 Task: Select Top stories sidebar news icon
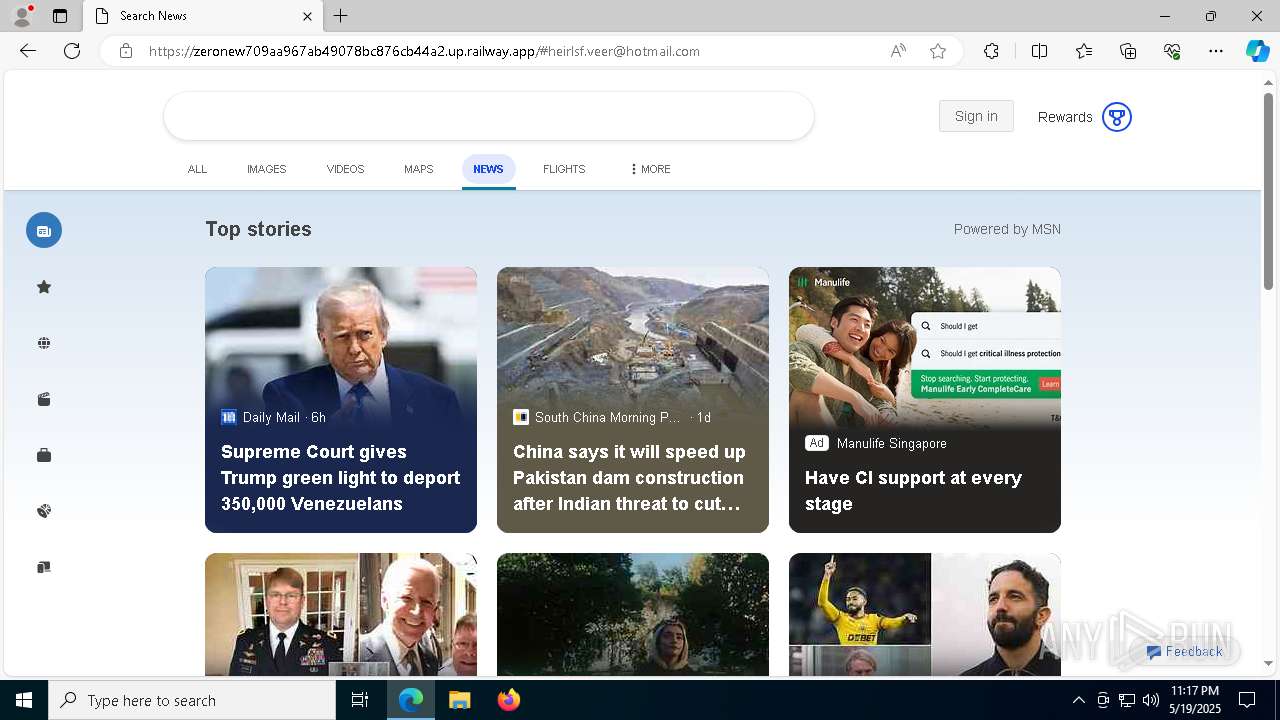44,230
